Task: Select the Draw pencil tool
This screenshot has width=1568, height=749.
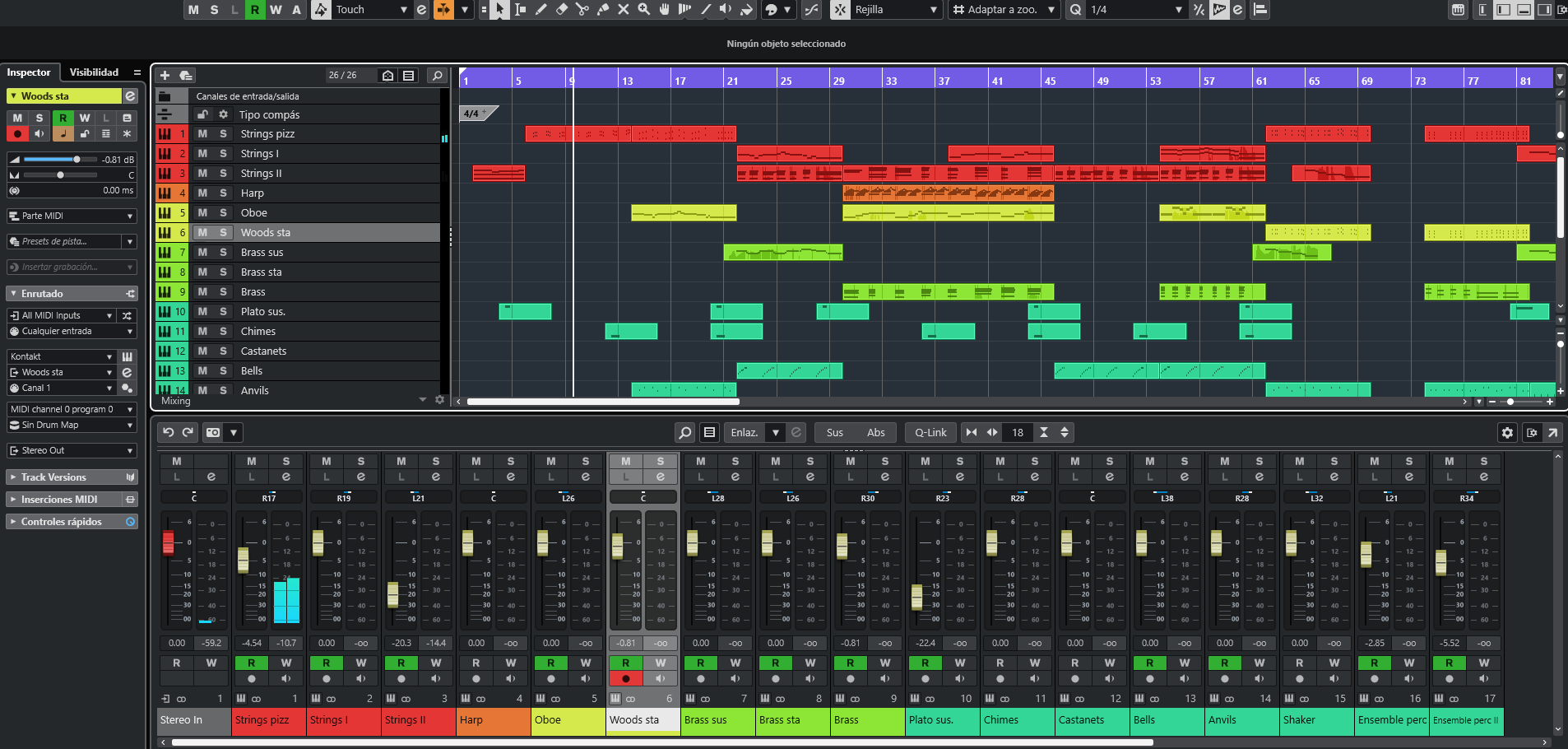Action: point(541,10)
